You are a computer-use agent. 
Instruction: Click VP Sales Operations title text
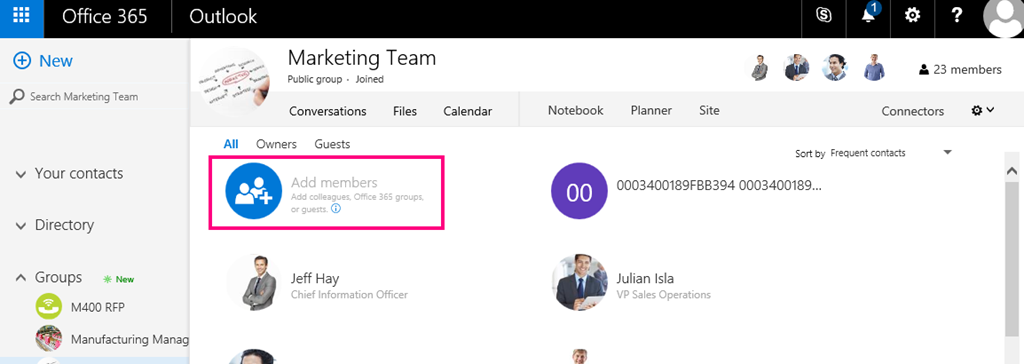click(x=664, y=295)
